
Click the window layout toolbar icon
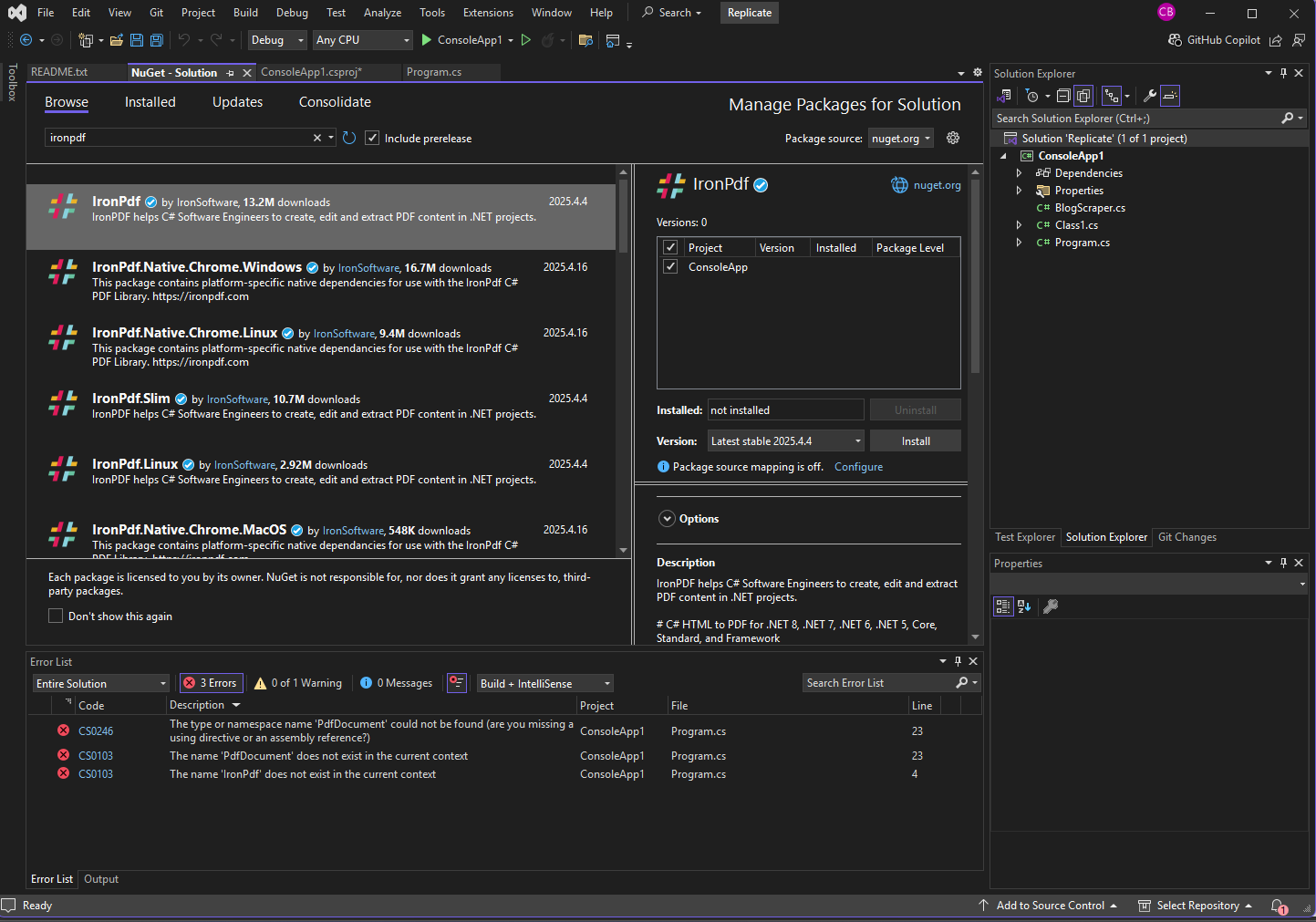coord(613,40)
